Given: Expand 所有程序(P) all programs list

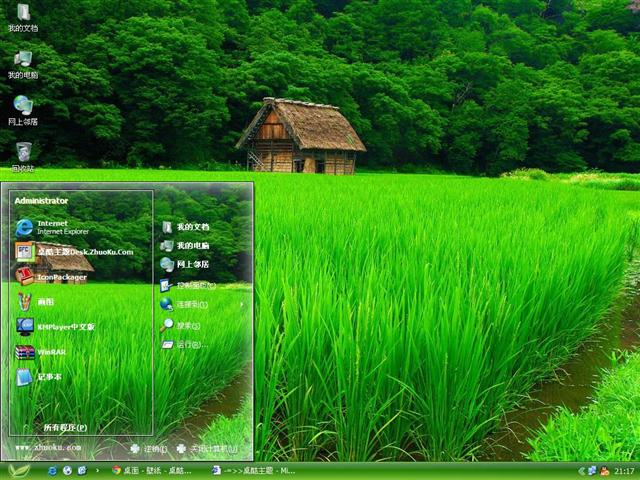Looking at the screenshot, I should [x=65, y=427].
